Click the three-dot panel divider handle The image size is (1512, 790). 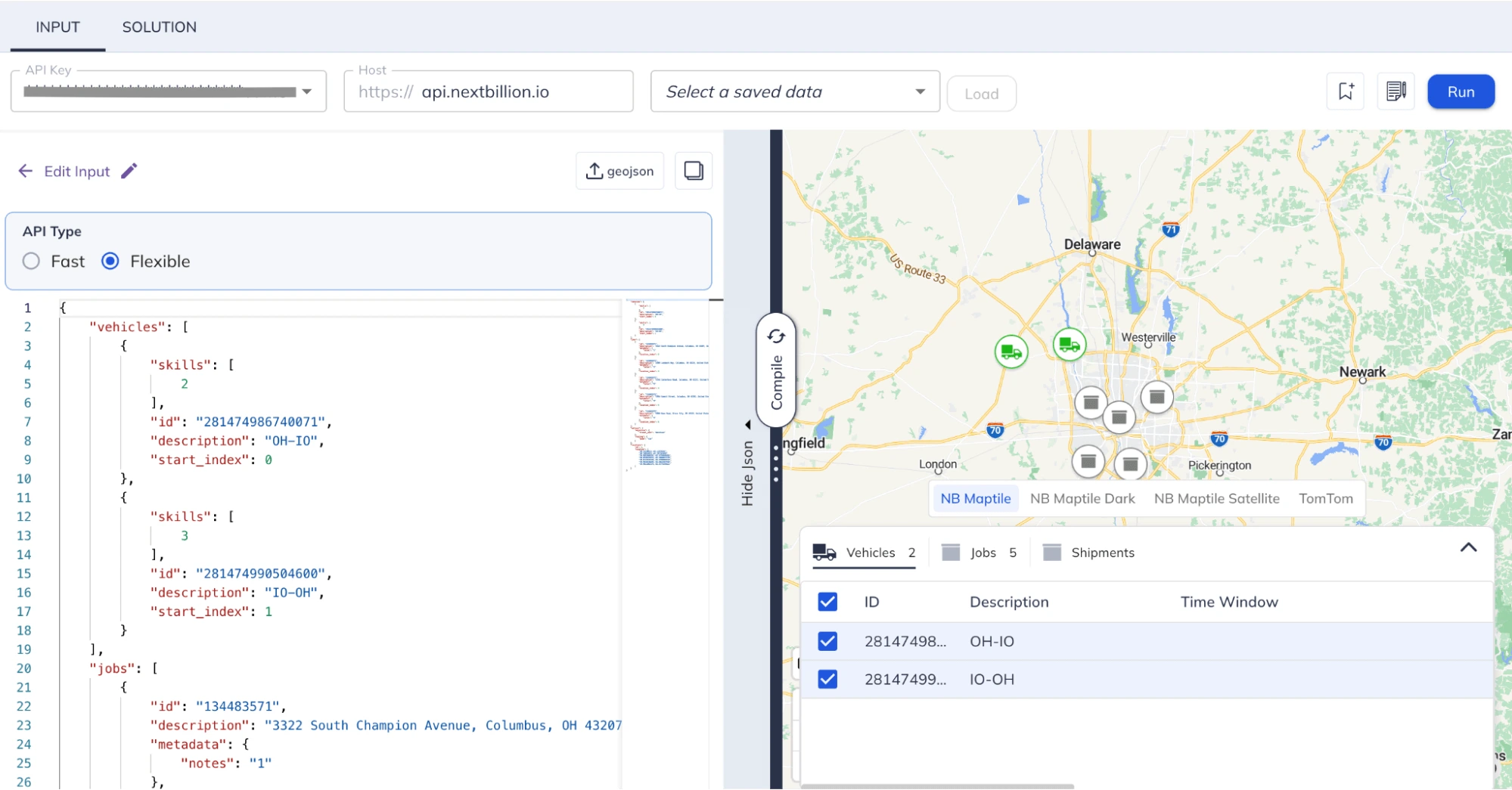point(776,463)
